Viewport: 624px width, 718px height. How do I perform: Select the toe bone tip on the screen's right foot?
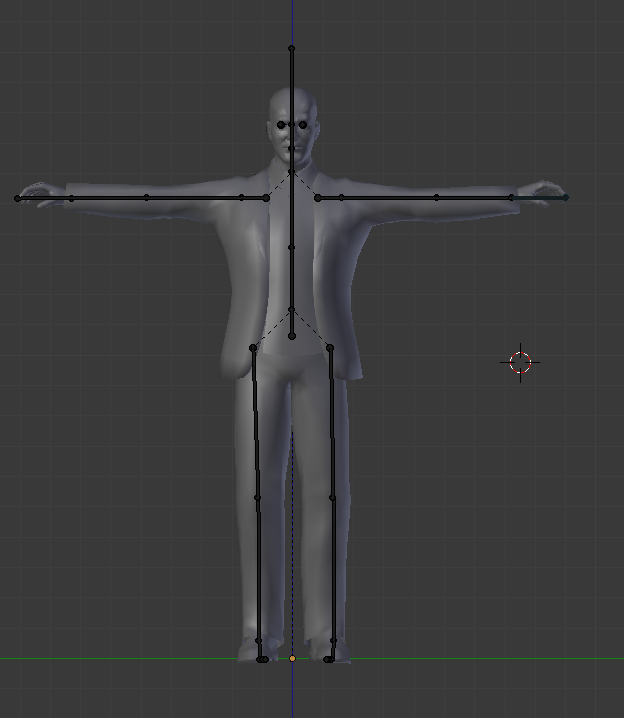(x=326, y=659)
